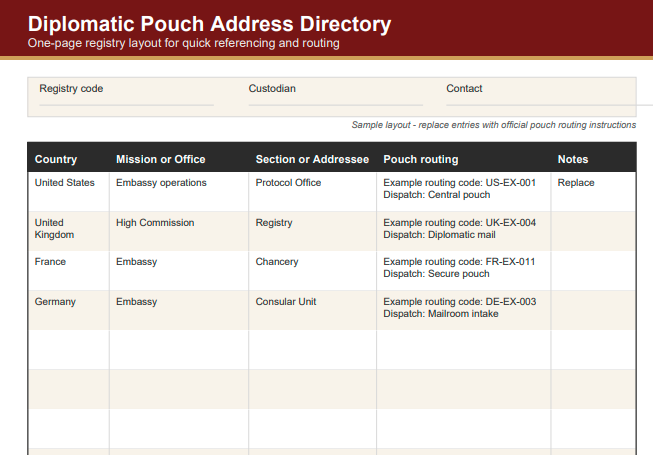Click the Country column header
Screen dimensions: 653x455
tap(69, 159)
